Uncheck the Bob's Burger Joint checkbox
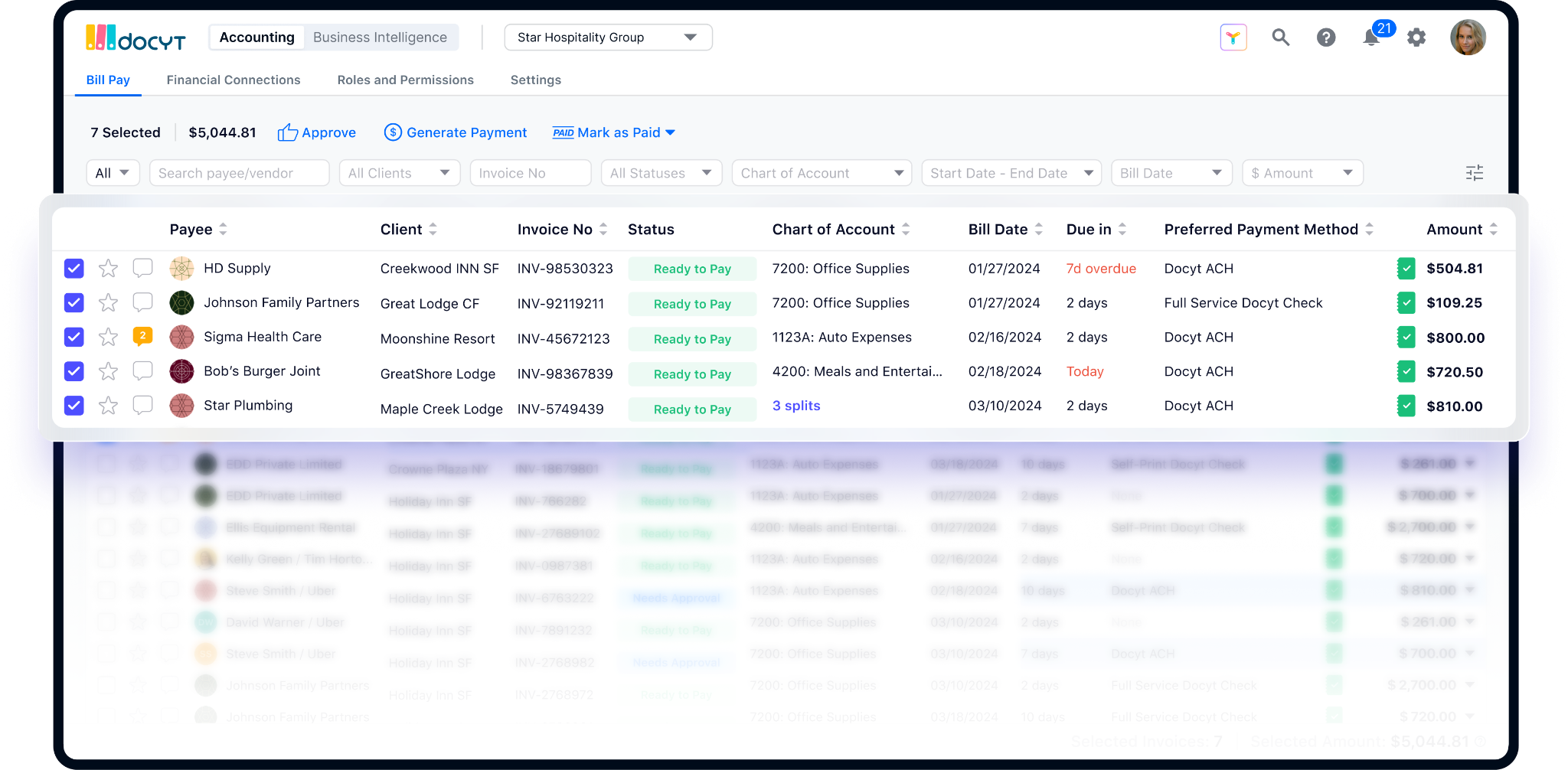 [73, 371]
